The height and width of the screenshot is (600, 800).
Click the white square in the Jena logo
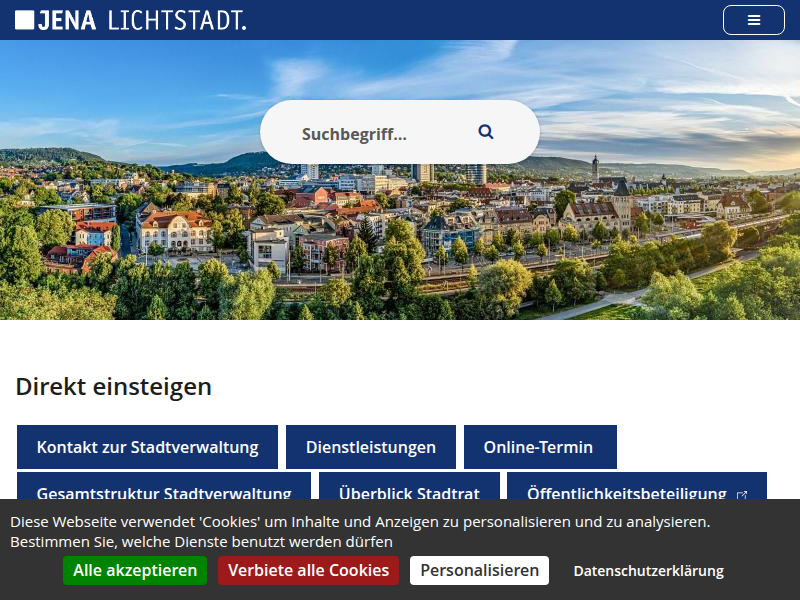(24, 20)
